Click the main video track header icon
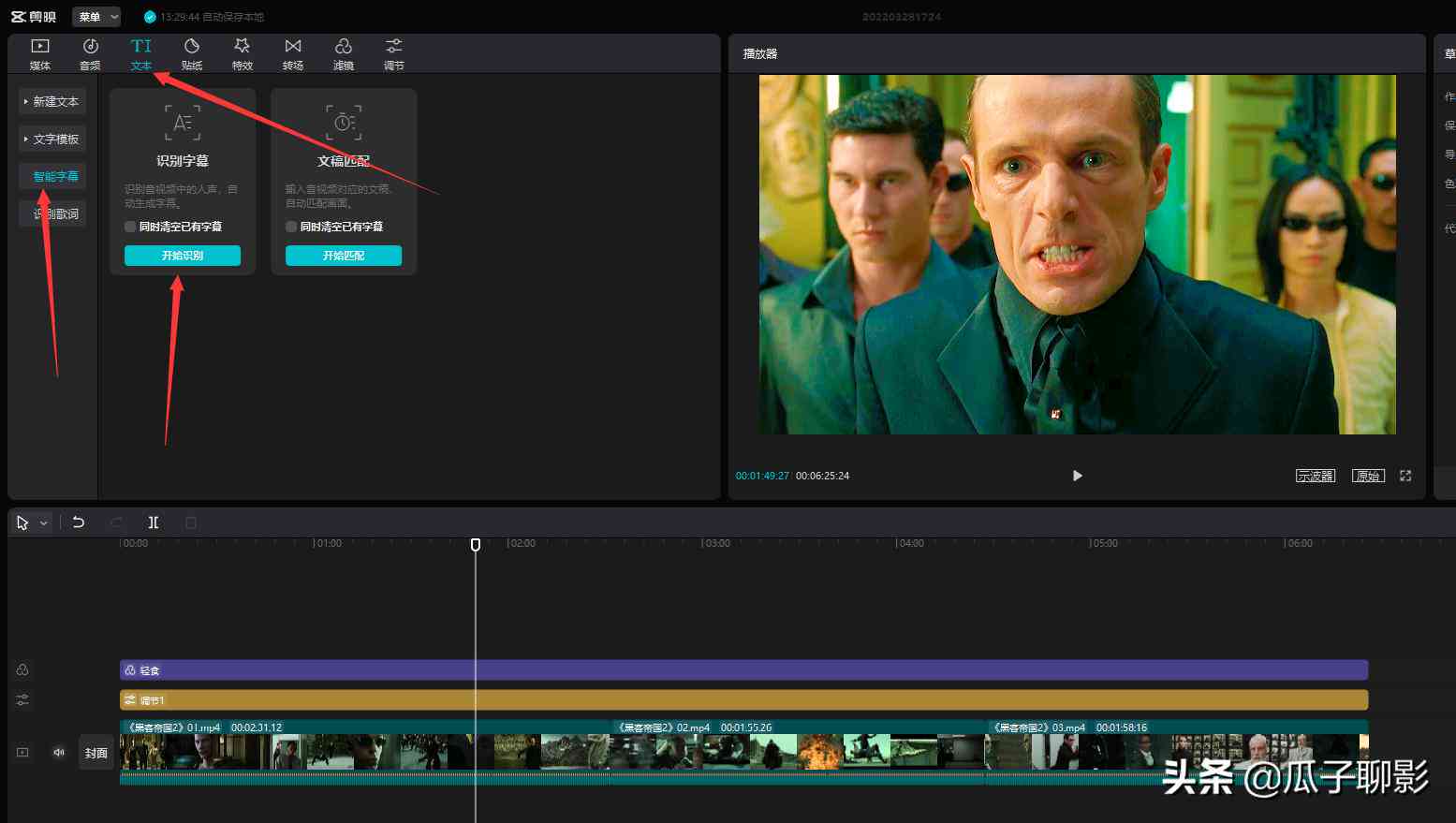Viewport: 1456px width, 823px height. (22, 753)
